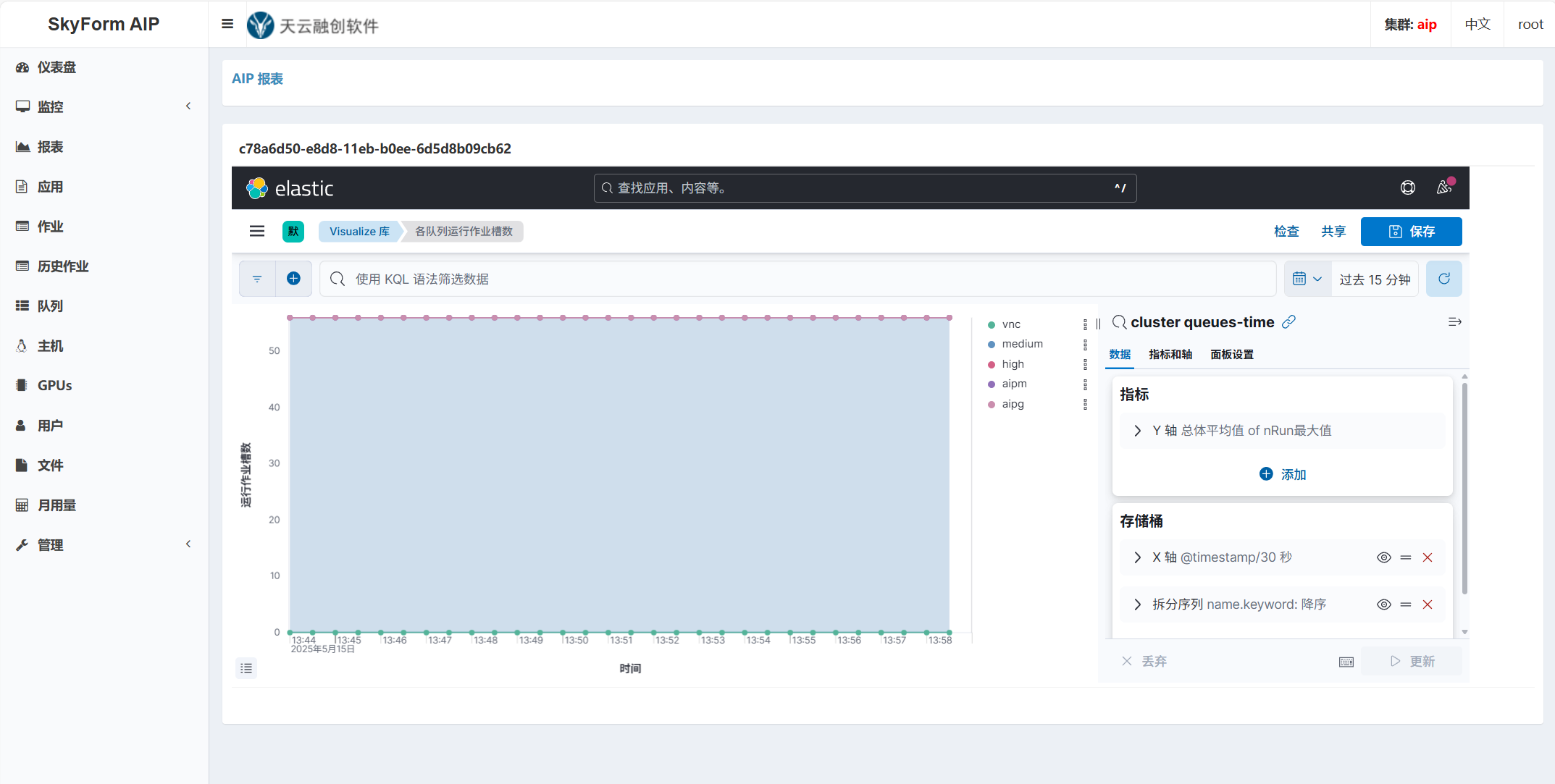Delete the X-axis timestamp bucket

tap(1428, 557)
